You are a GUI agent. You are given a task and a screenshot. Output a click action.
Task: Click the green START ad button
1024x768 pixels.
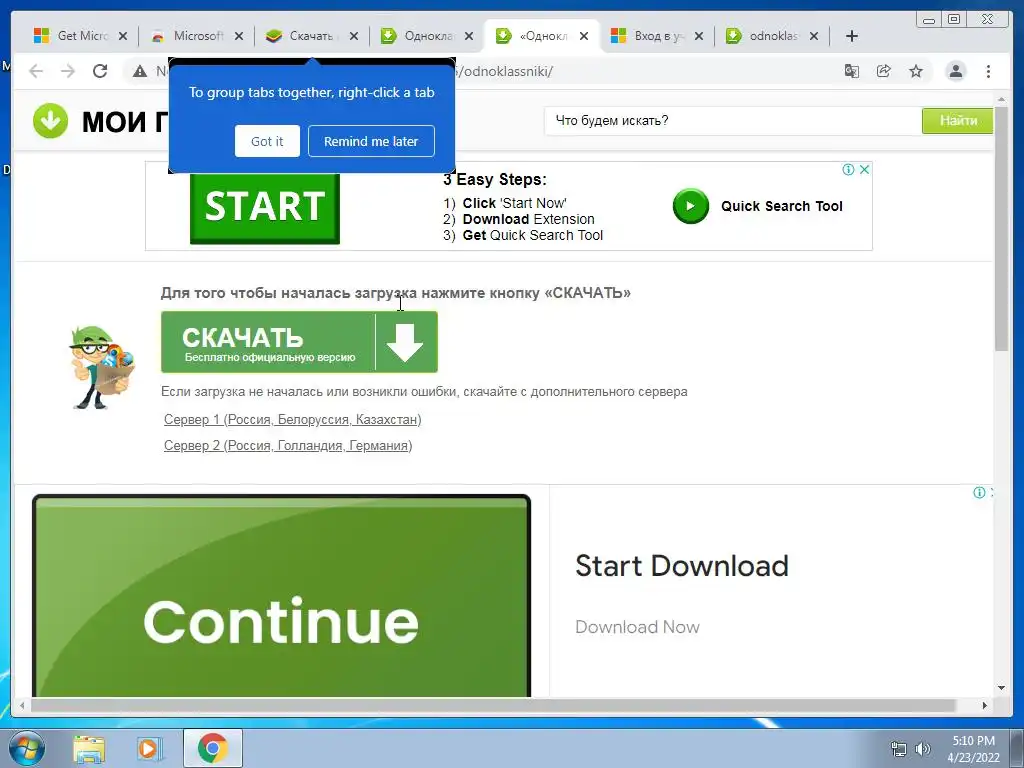(264, 208)
